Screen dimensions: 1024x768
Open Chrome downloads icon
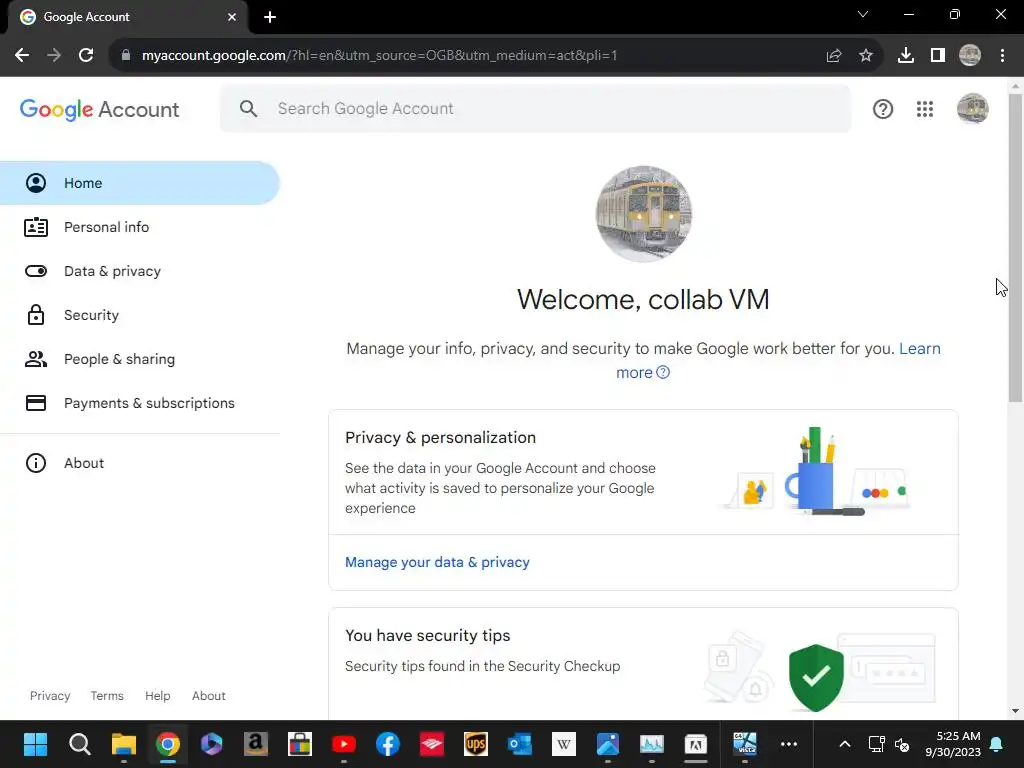pyautogui.click(x=906, y=56)
